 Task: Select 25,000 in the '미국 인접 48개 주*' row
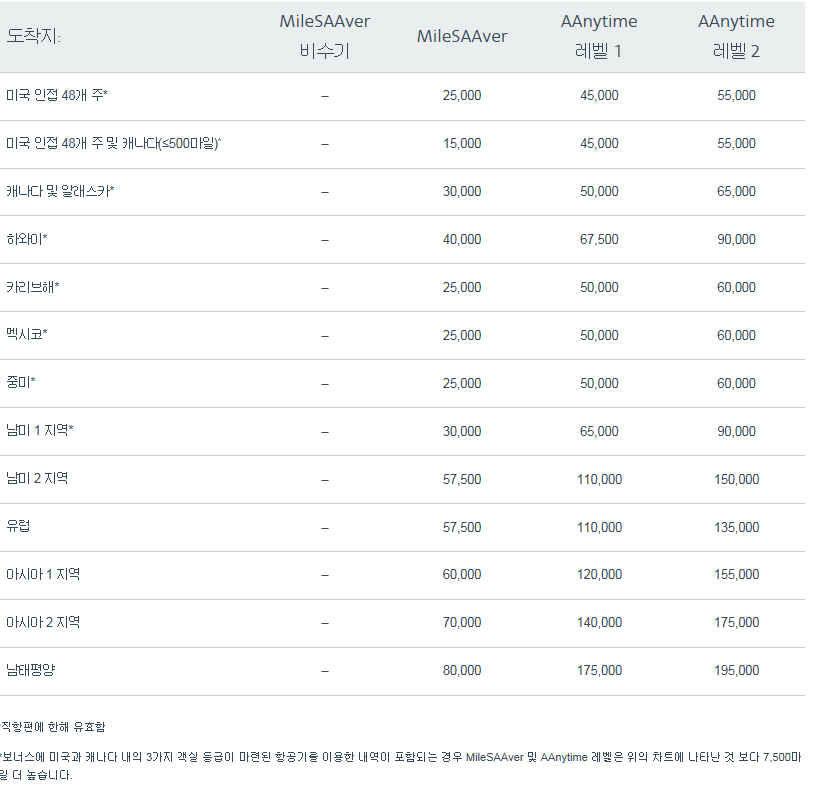(462, 96)
